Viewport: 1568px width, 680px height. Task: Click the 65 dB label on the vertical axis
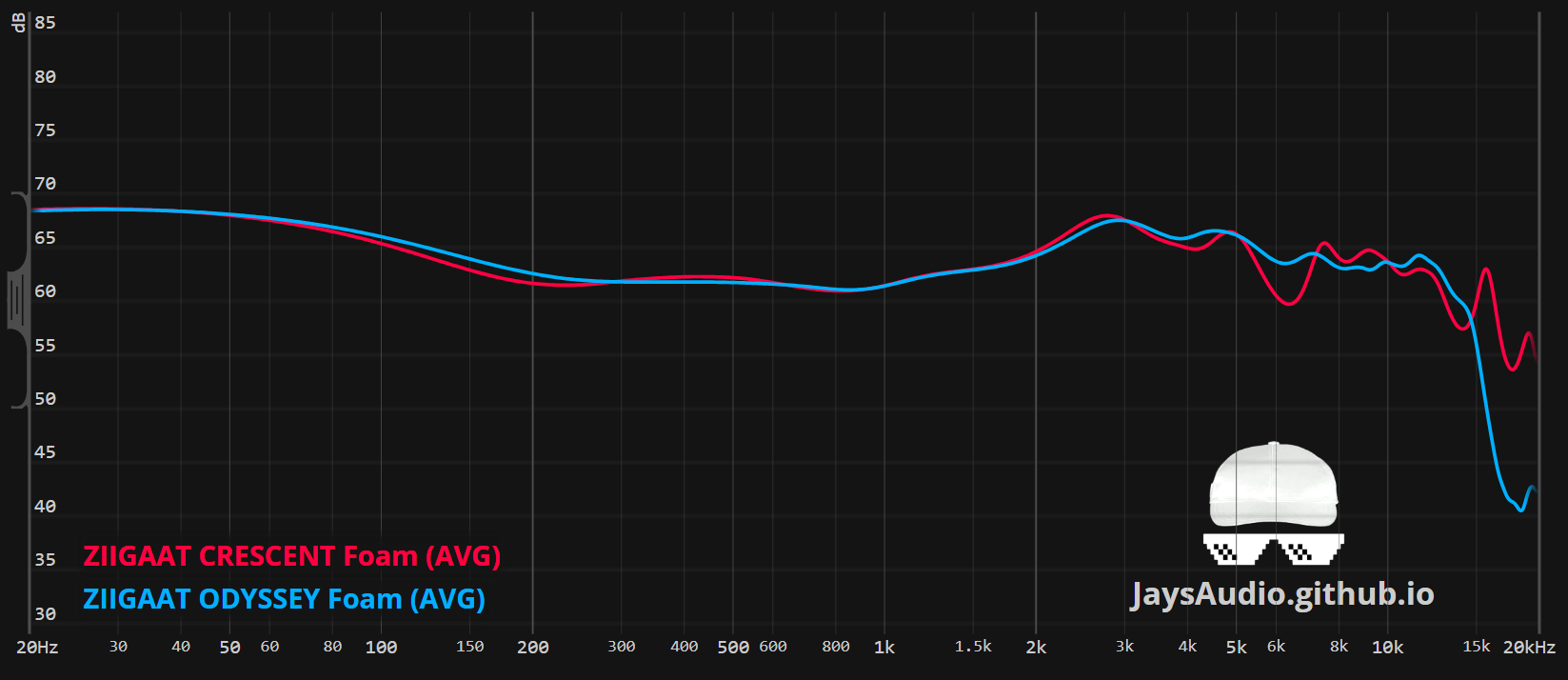[45, 238]
